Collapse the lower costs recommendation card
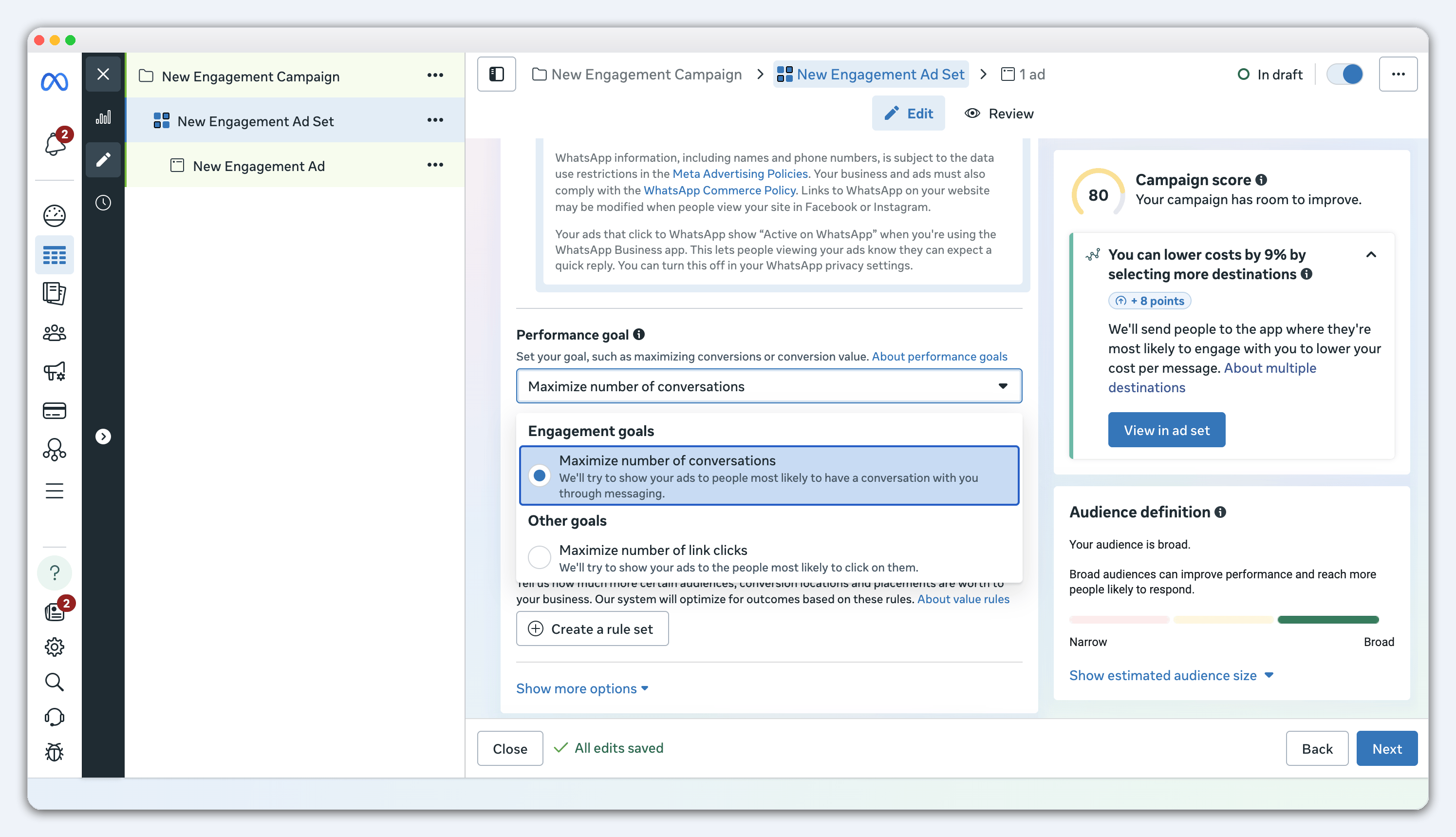The height and width of the screenshot is (837, 1456). click(x=1371, y=255)
